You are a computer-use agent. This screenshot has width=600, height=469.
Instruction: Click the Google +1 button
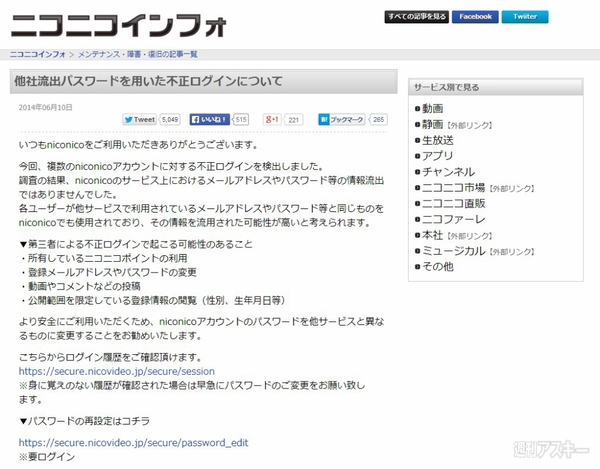click(x=272, y=120)
